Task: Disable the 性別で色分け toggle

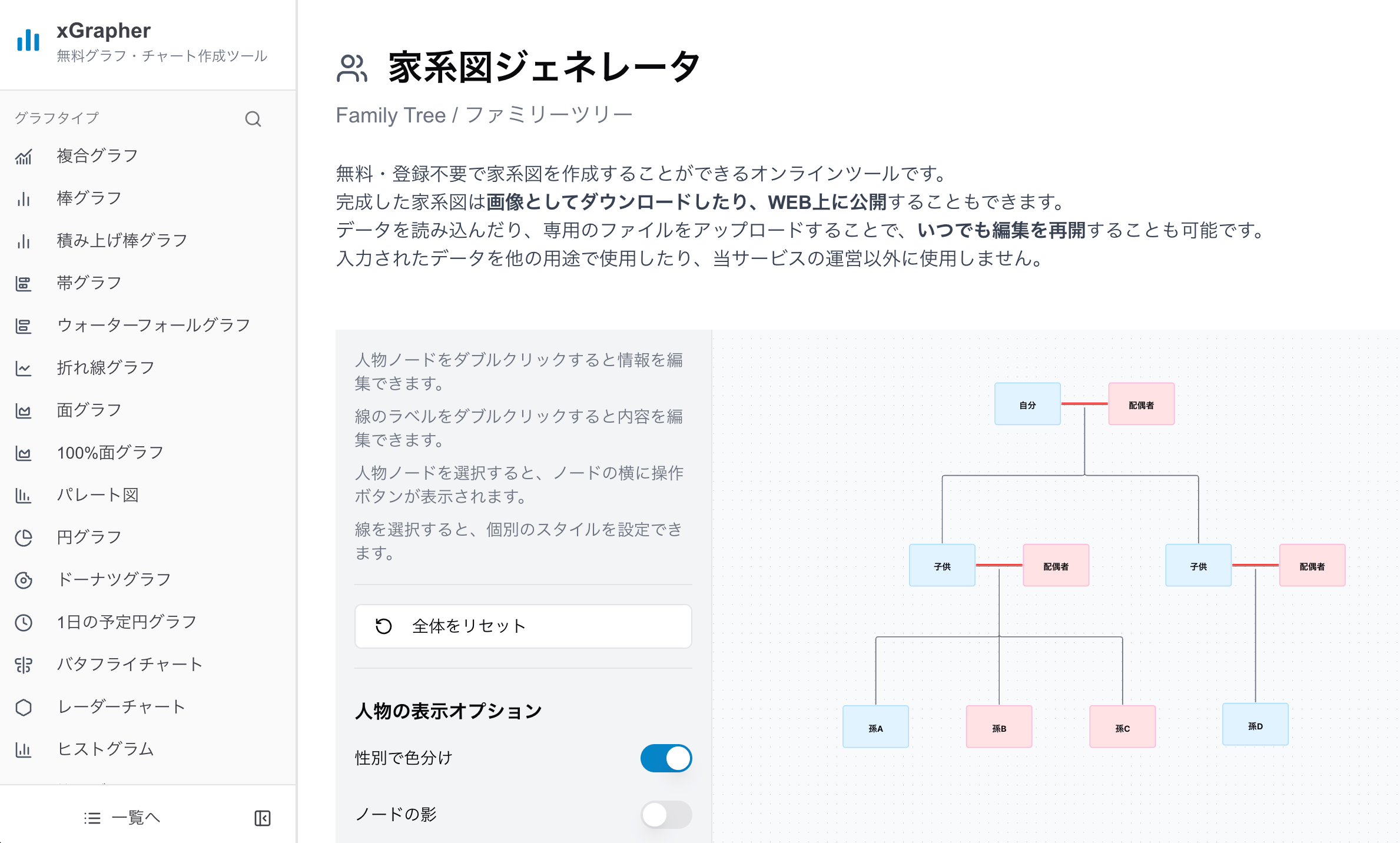Action: pyautogui.click(x=666, y=758)
